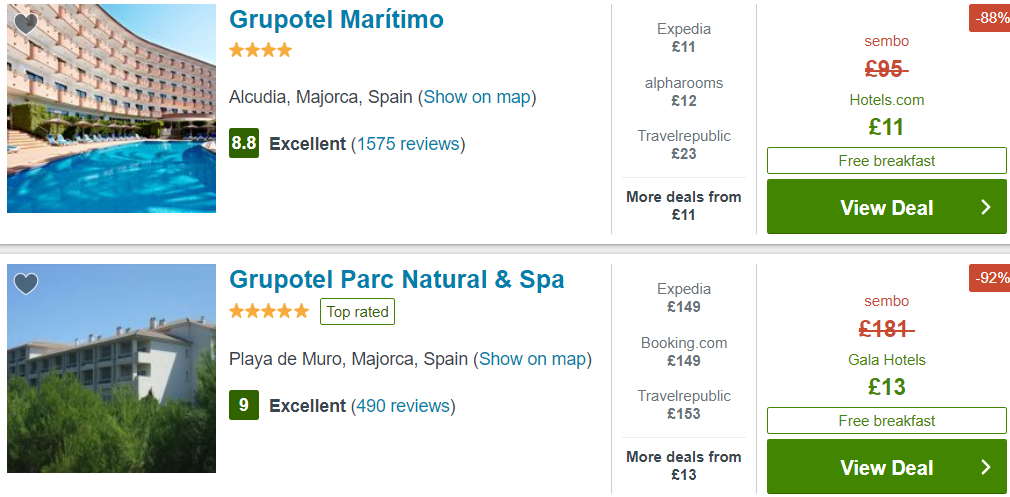Select alpharooms £12 deal

[684, 92]
